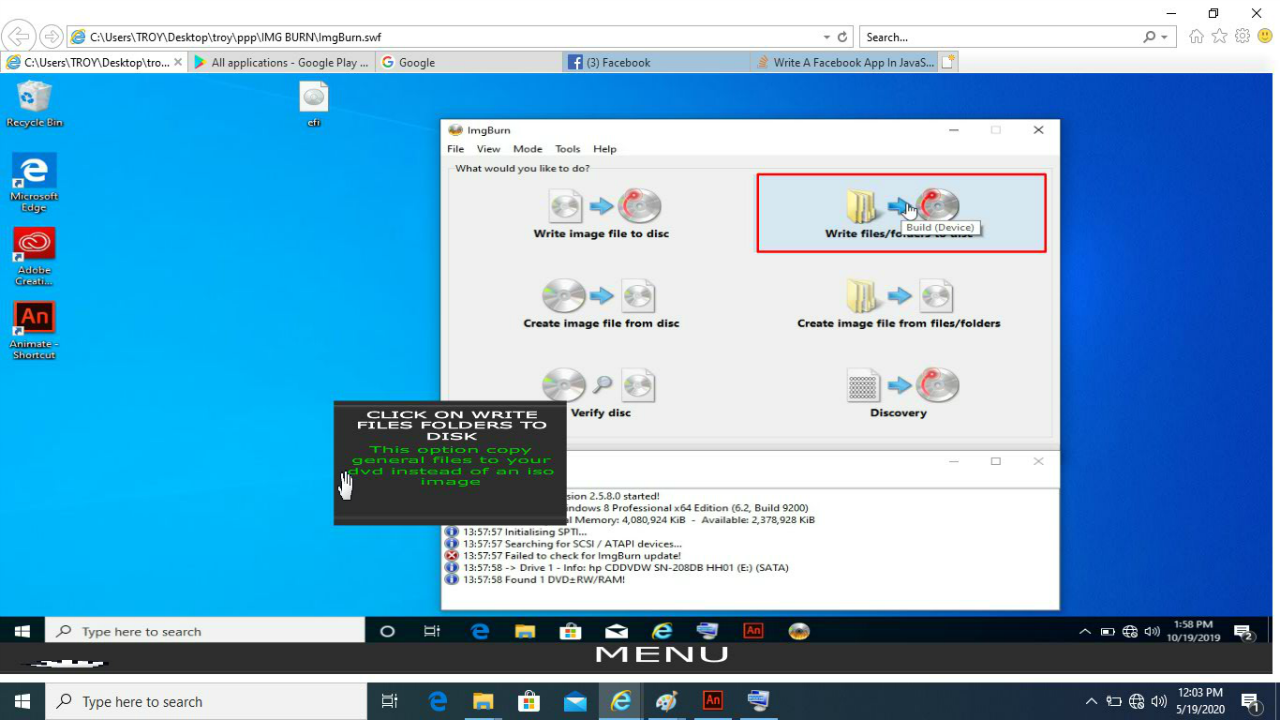This screenshot has height=720, width=1280.
Task: Click the smiley feedback icon
Action: tap(1265, 37)
